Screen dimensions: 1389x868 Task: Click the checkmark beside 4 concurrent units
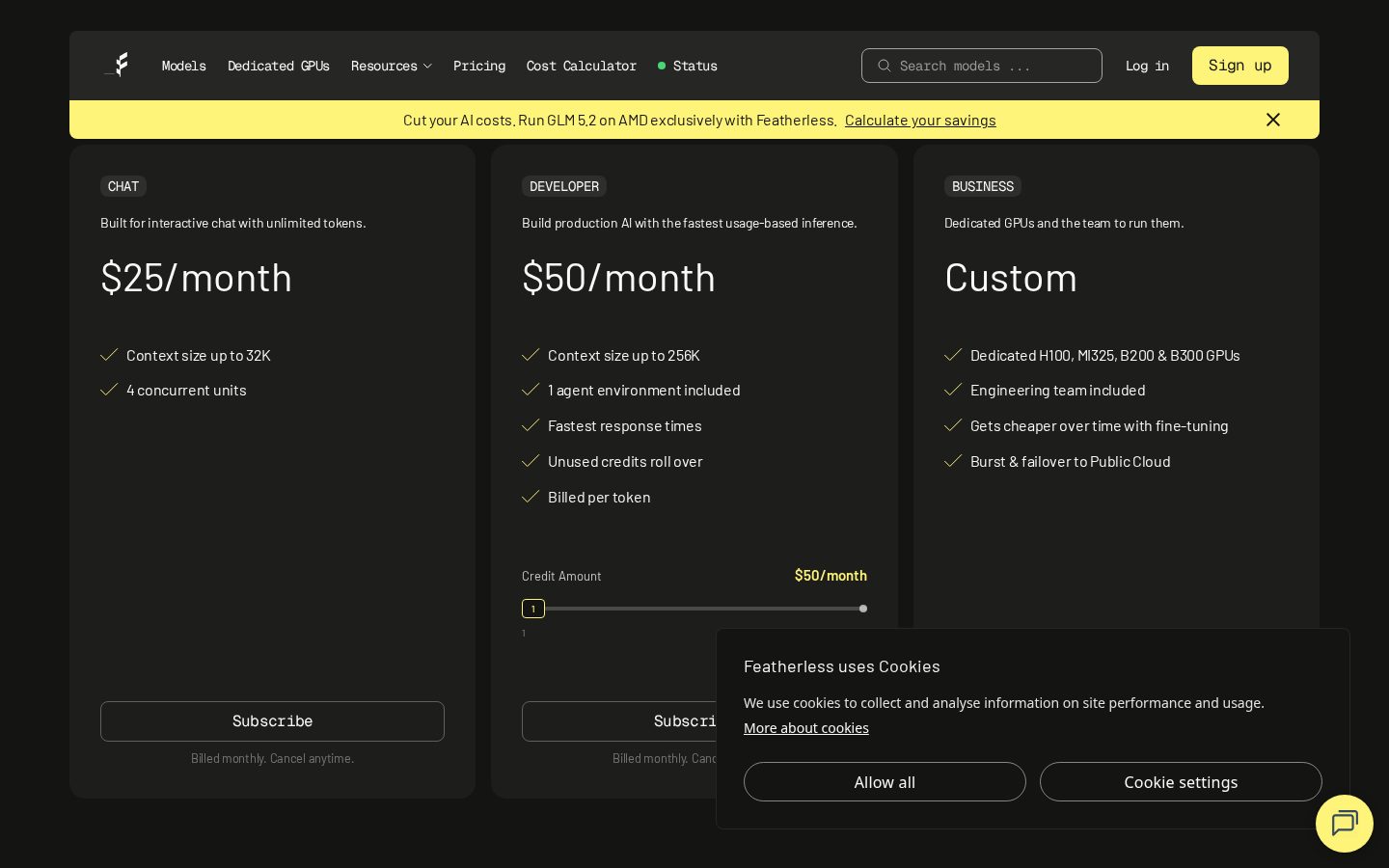[x=109, y=390]
